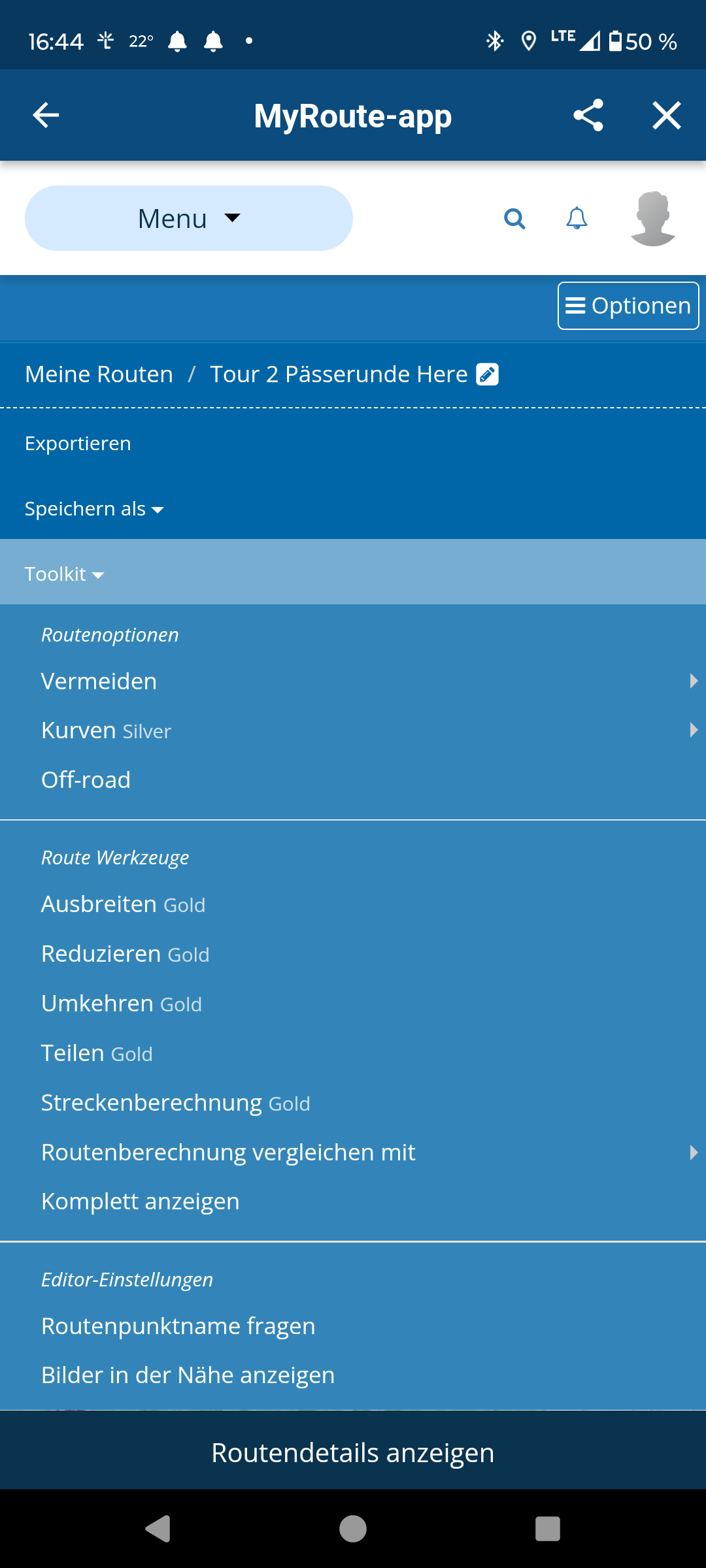The height and width of the screenshot is (1568, 706).
Task: Tap the back arrow in the header
Action: [x=46, y=116]
